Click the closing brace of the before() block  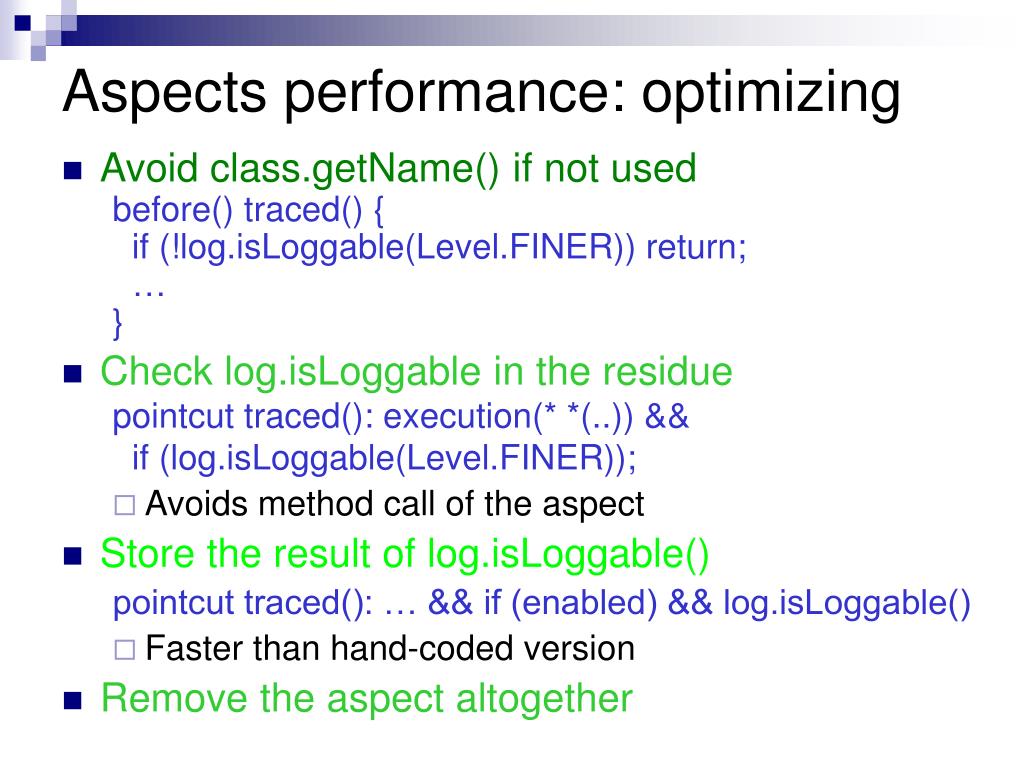(117, 323)
